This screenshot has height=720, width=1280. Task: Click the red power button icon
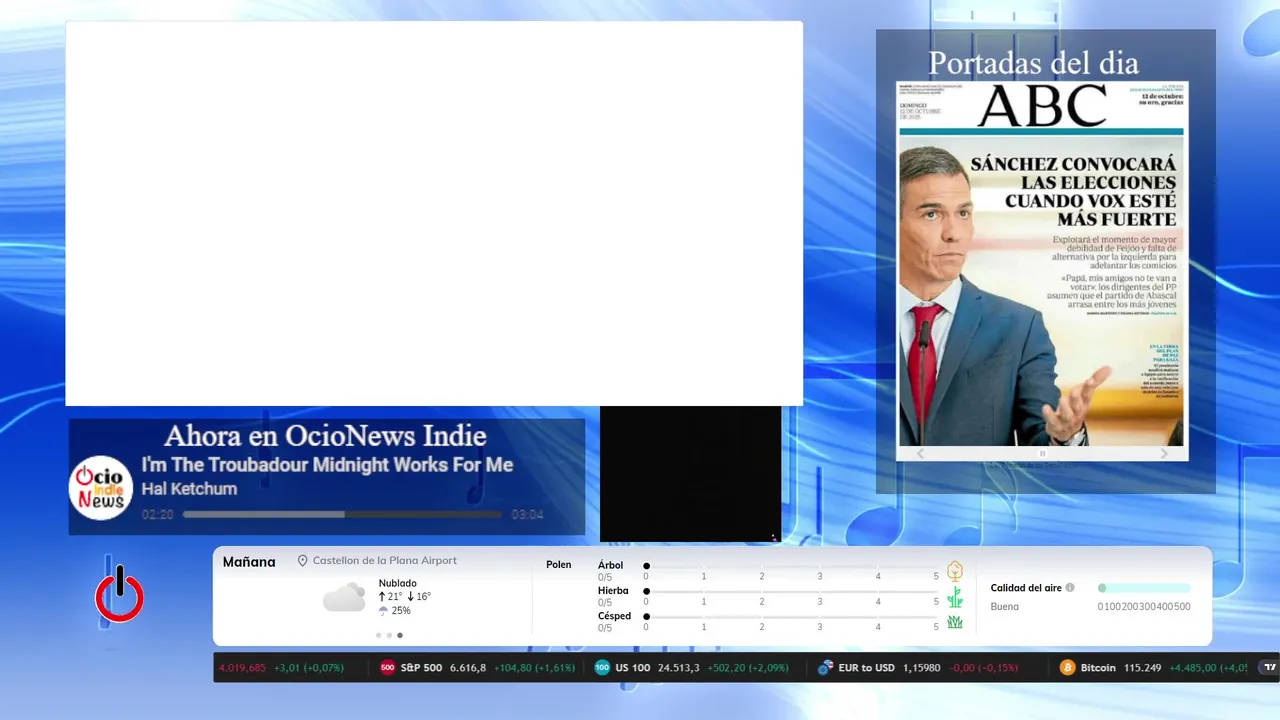point(119,596)
